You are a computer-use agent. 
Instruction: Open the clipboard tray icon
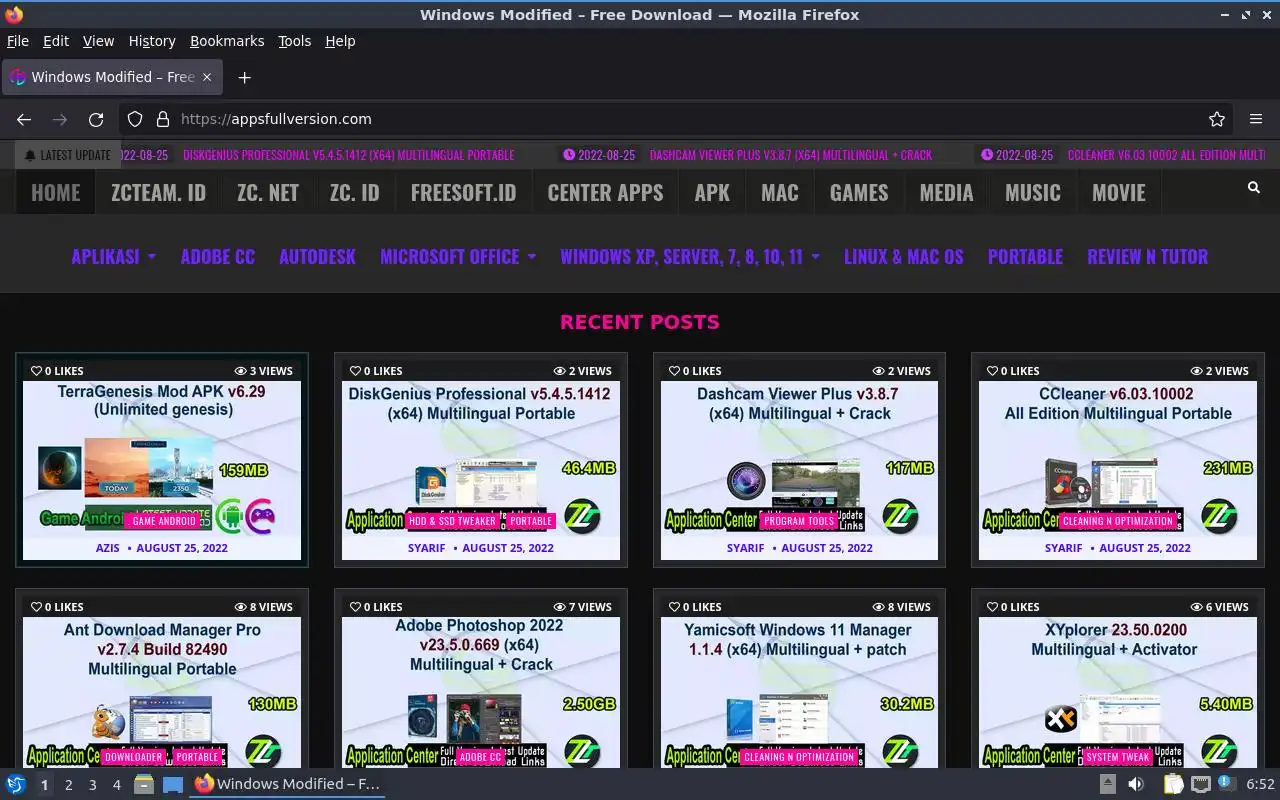(x=1173, y=784)
